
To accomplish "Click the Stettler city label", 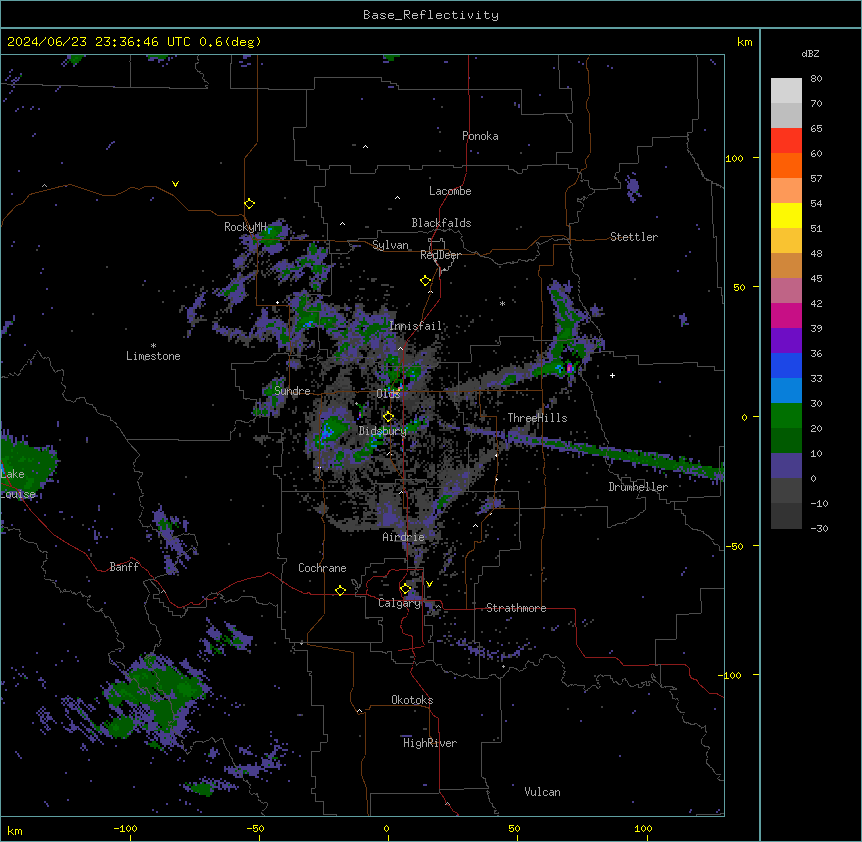I will 634,237.
